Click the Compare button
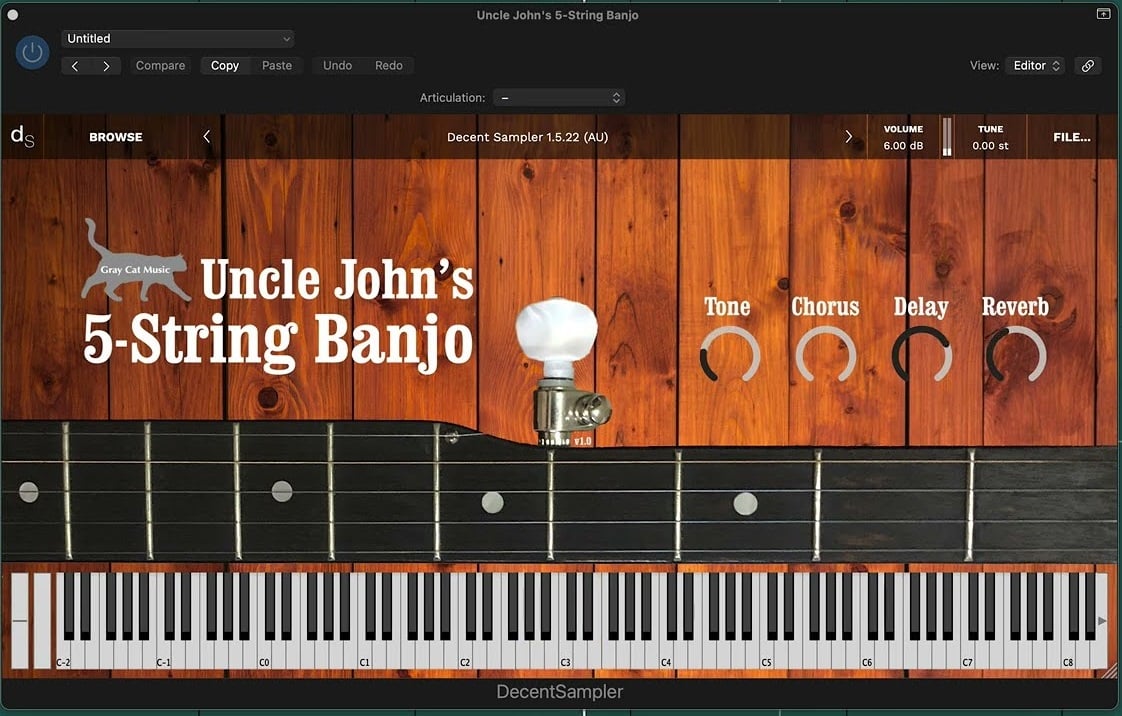The width and height of the screenshot is (1122, 716). (x=160, y=66)
